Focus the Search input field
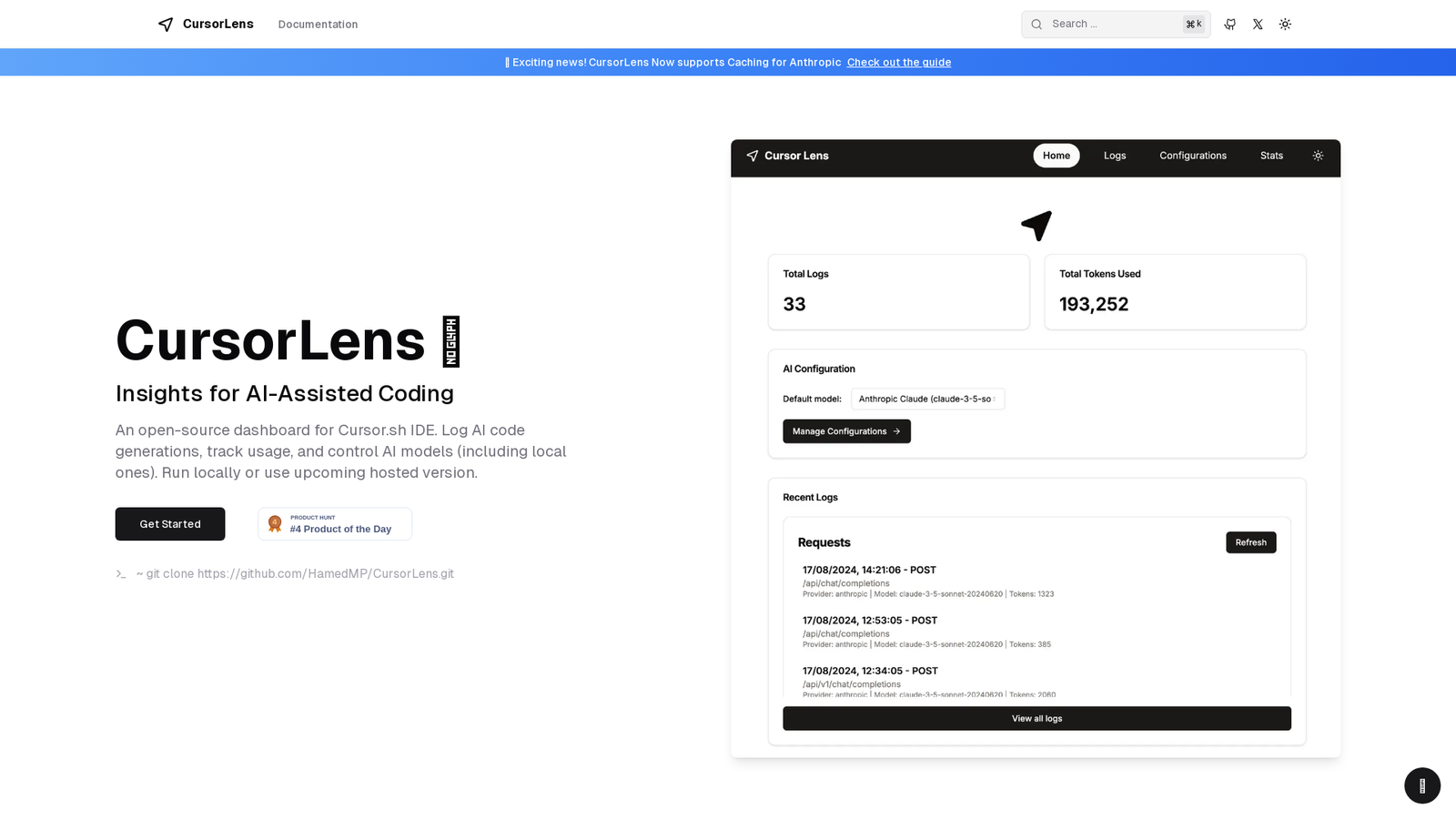Screen dimensions: 1456x819 click(x=1116, y=25)
